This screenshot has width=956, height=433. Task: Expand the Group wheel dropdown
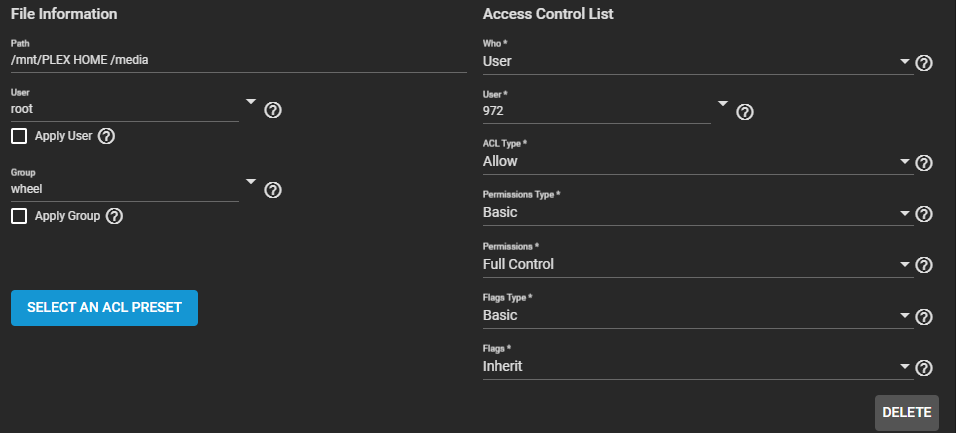click(x=251, y=182)
